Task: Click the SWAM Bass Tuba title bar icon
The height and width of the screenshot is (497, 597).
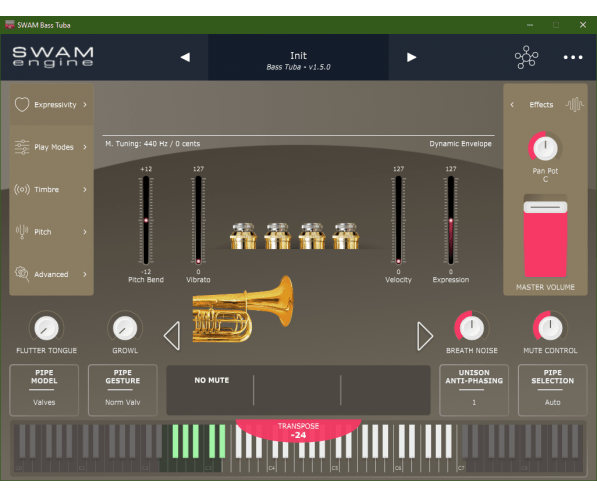Action: pos(10,25)
